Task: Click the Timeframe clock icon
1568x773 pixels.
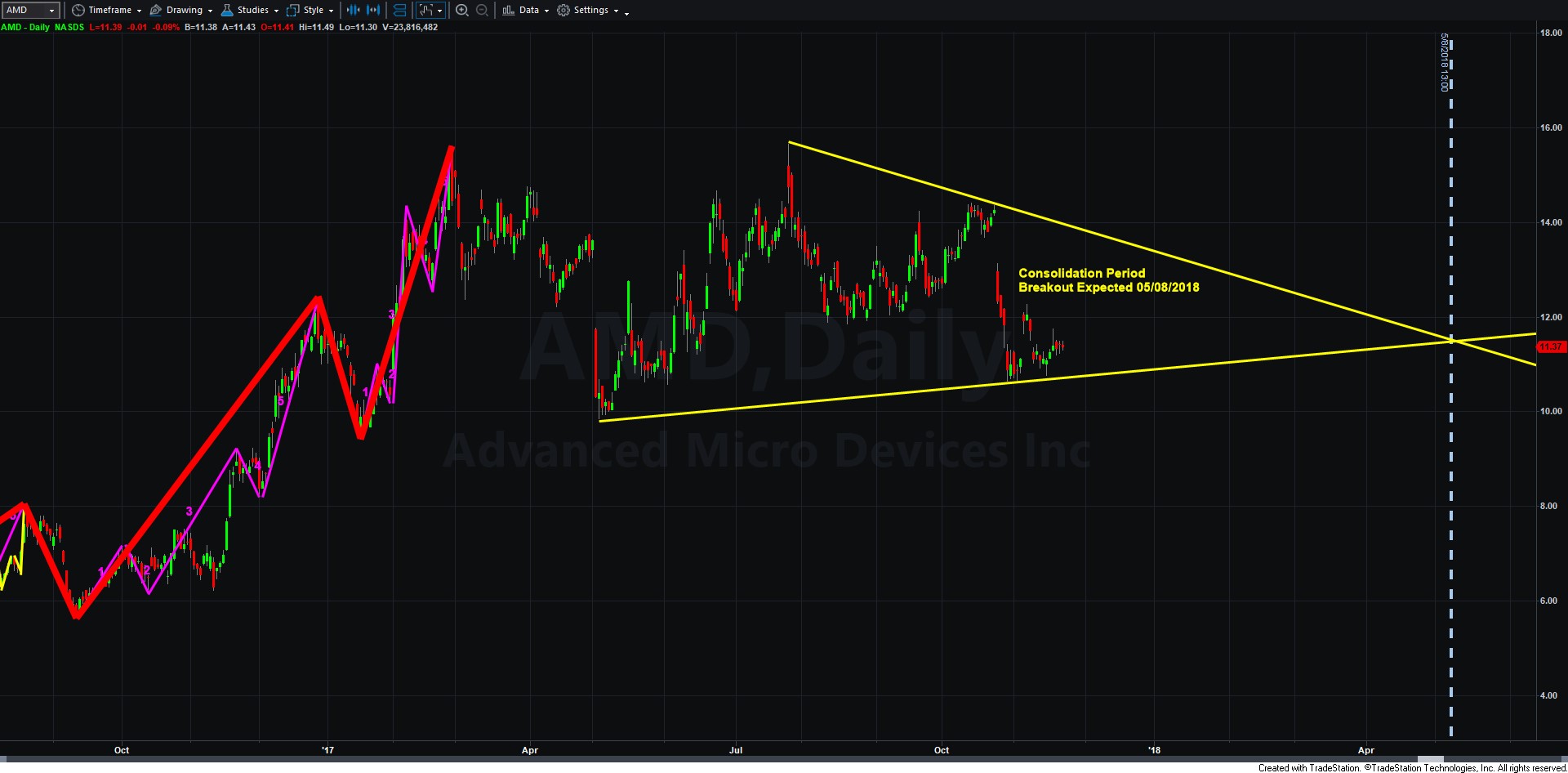Action: (78, 11)
